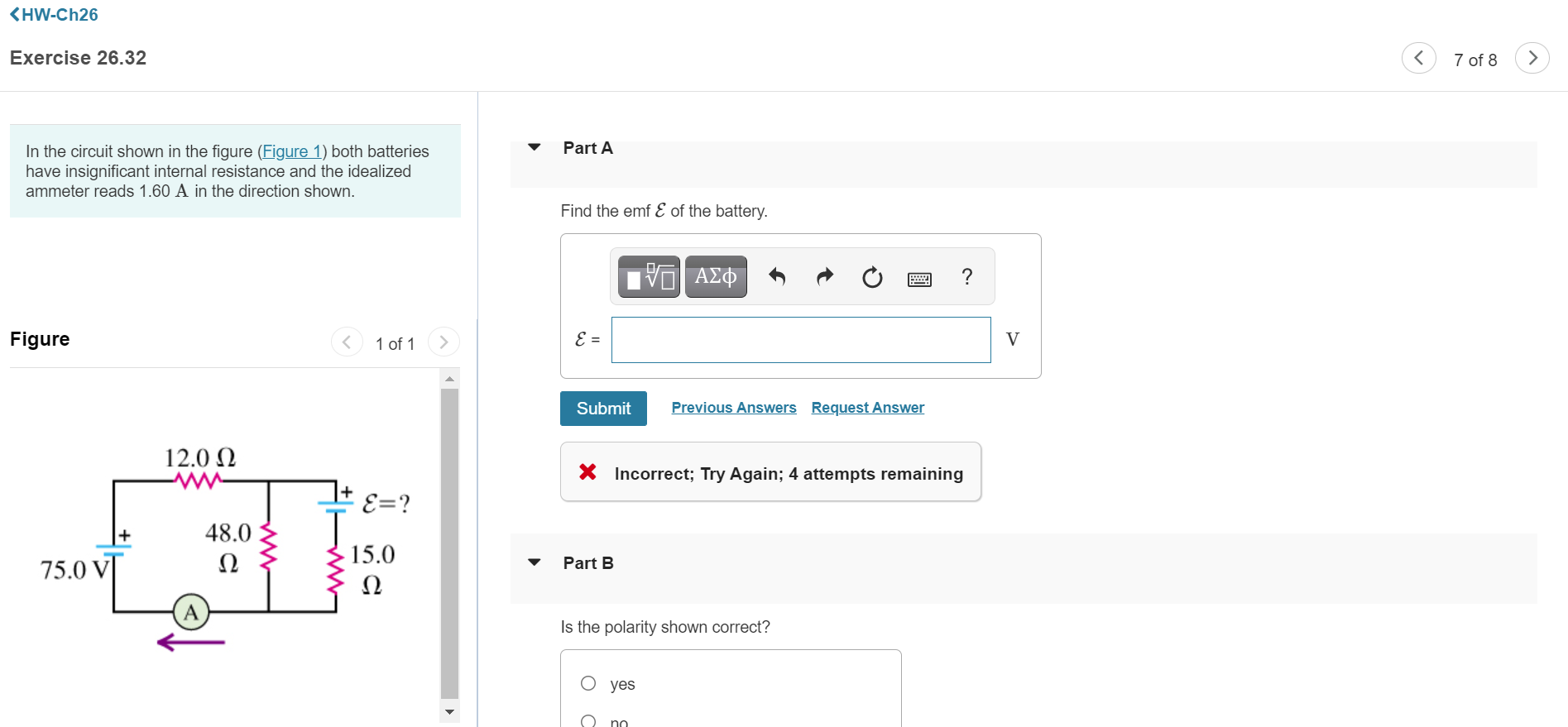1568x727 pixels.
Task: Submit the emf answer
Action: coord(603,409)
